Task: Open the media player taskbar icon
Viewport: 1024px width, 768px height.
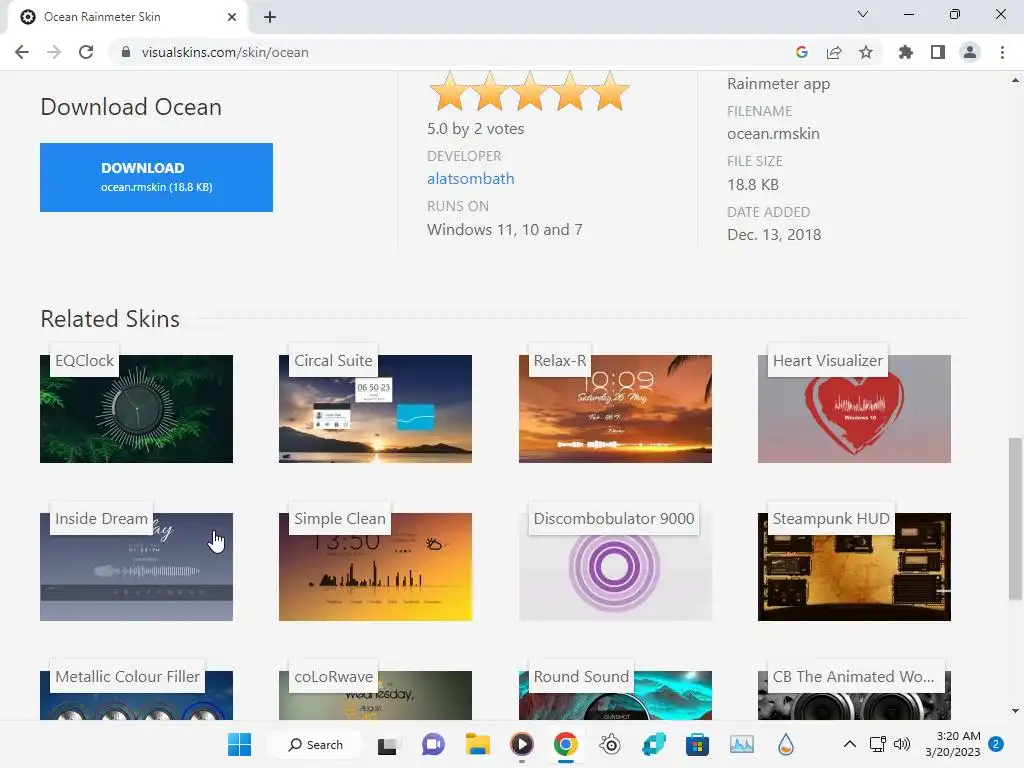Action: coord(521,744)
